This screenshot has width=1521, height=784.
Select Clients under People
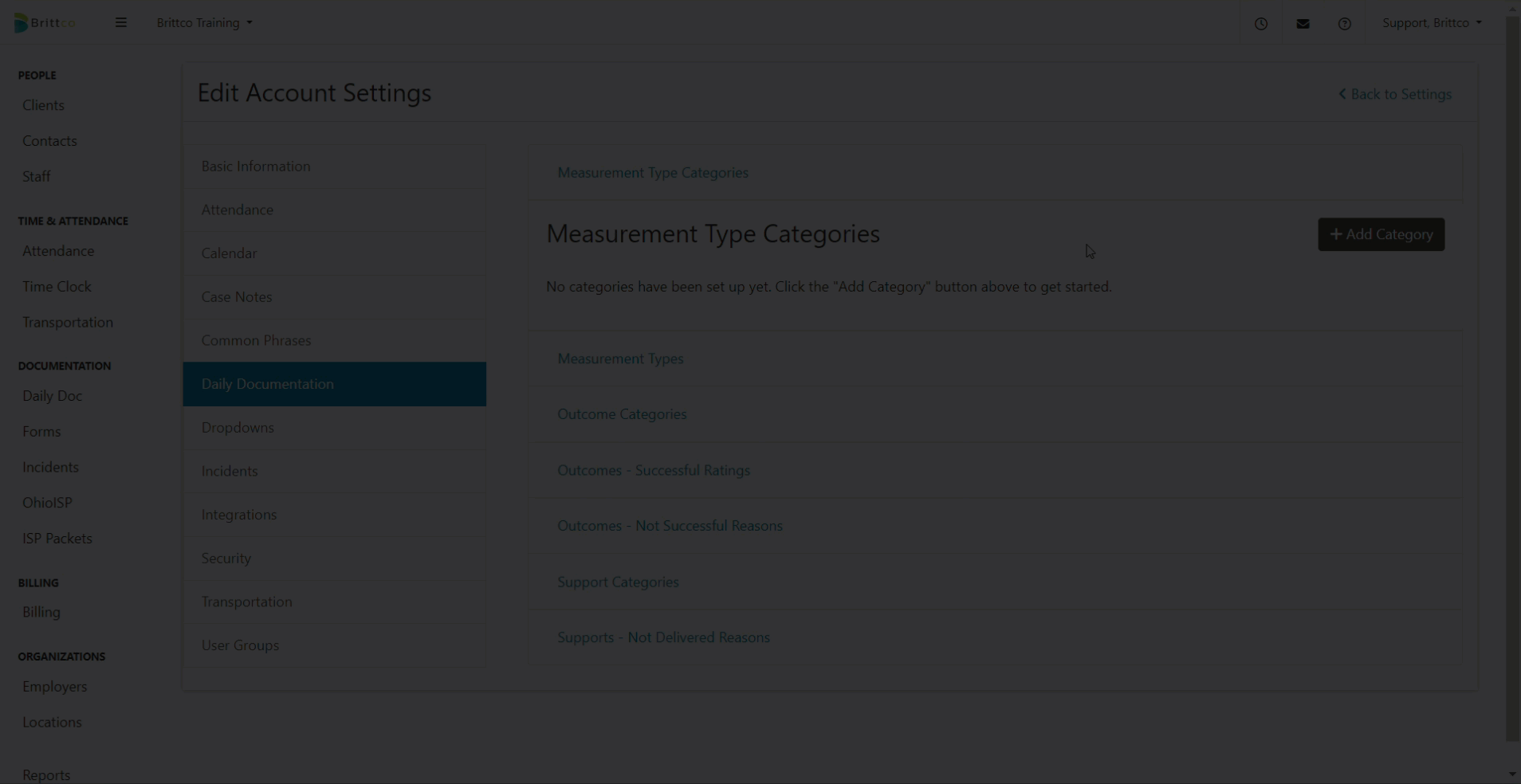click(x=43, y=104)
